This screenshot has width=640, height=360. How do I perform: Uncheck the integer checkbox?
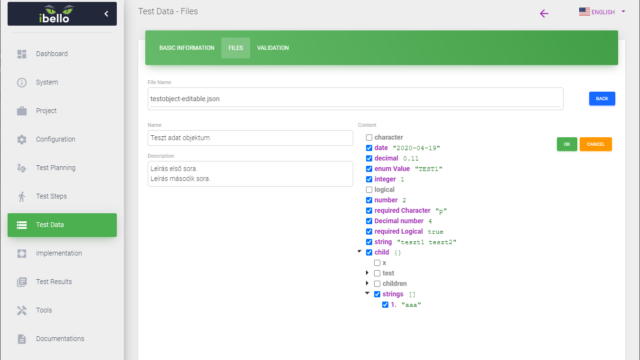369,179
